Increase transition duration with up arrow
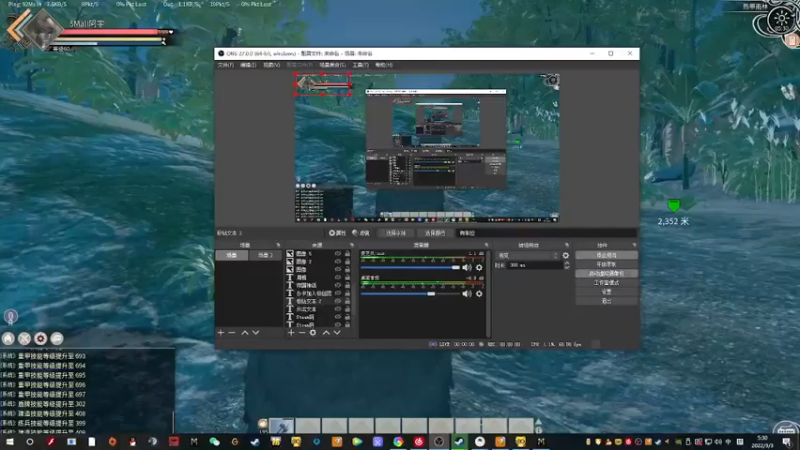Viewport: 800px width, 450px height. pos(566,263)
